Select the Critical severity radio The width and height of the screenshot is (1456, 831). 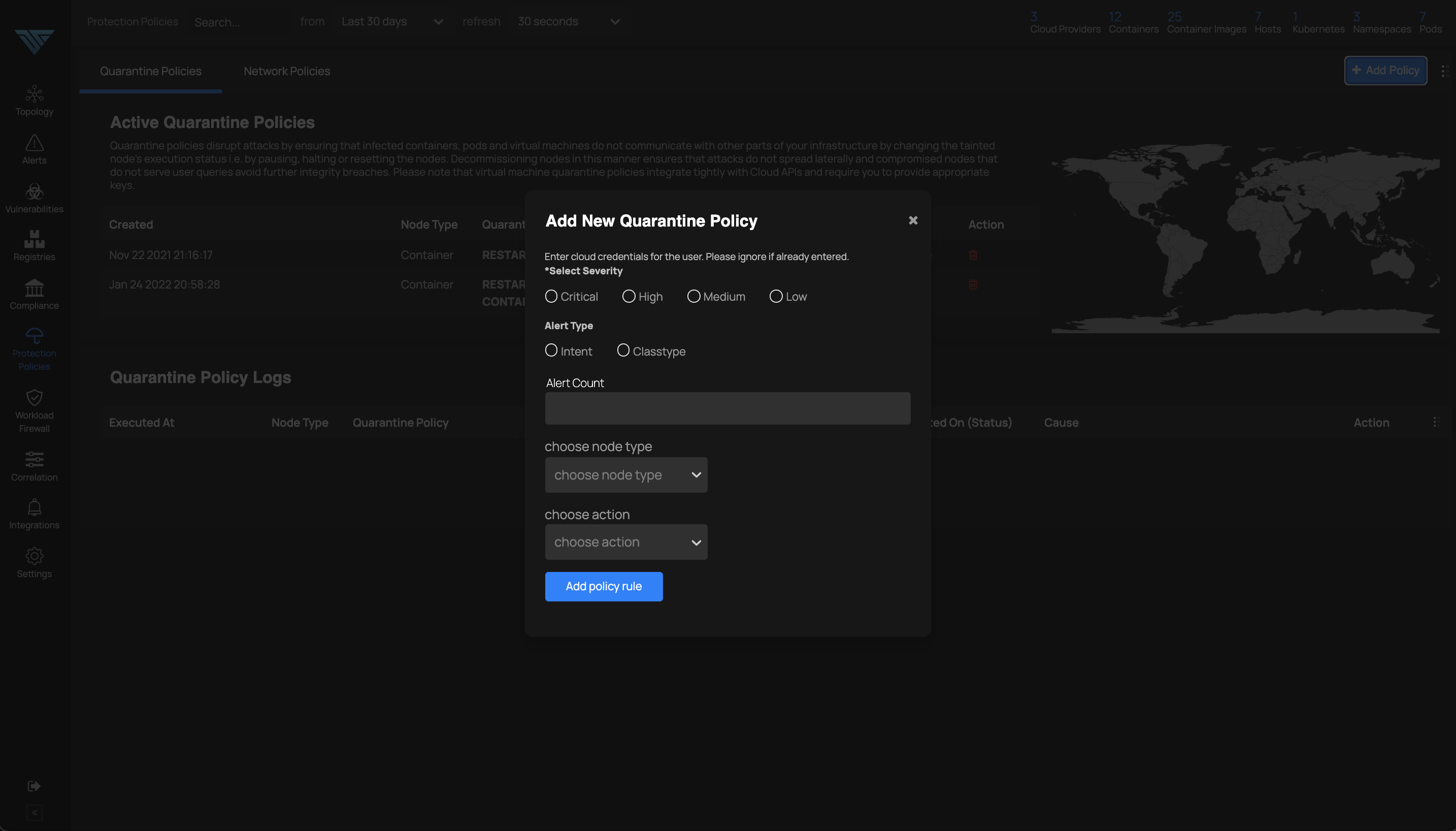(x=551, y=296)
